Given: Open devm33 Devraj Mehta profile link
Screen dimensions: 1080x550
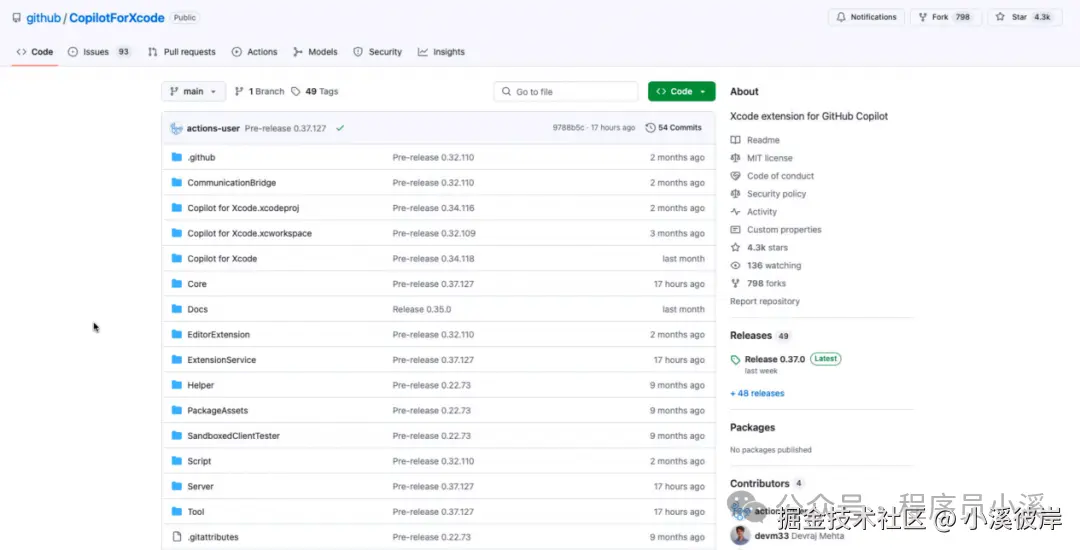Looking at the screenshot, I should (x=798, y=535).
